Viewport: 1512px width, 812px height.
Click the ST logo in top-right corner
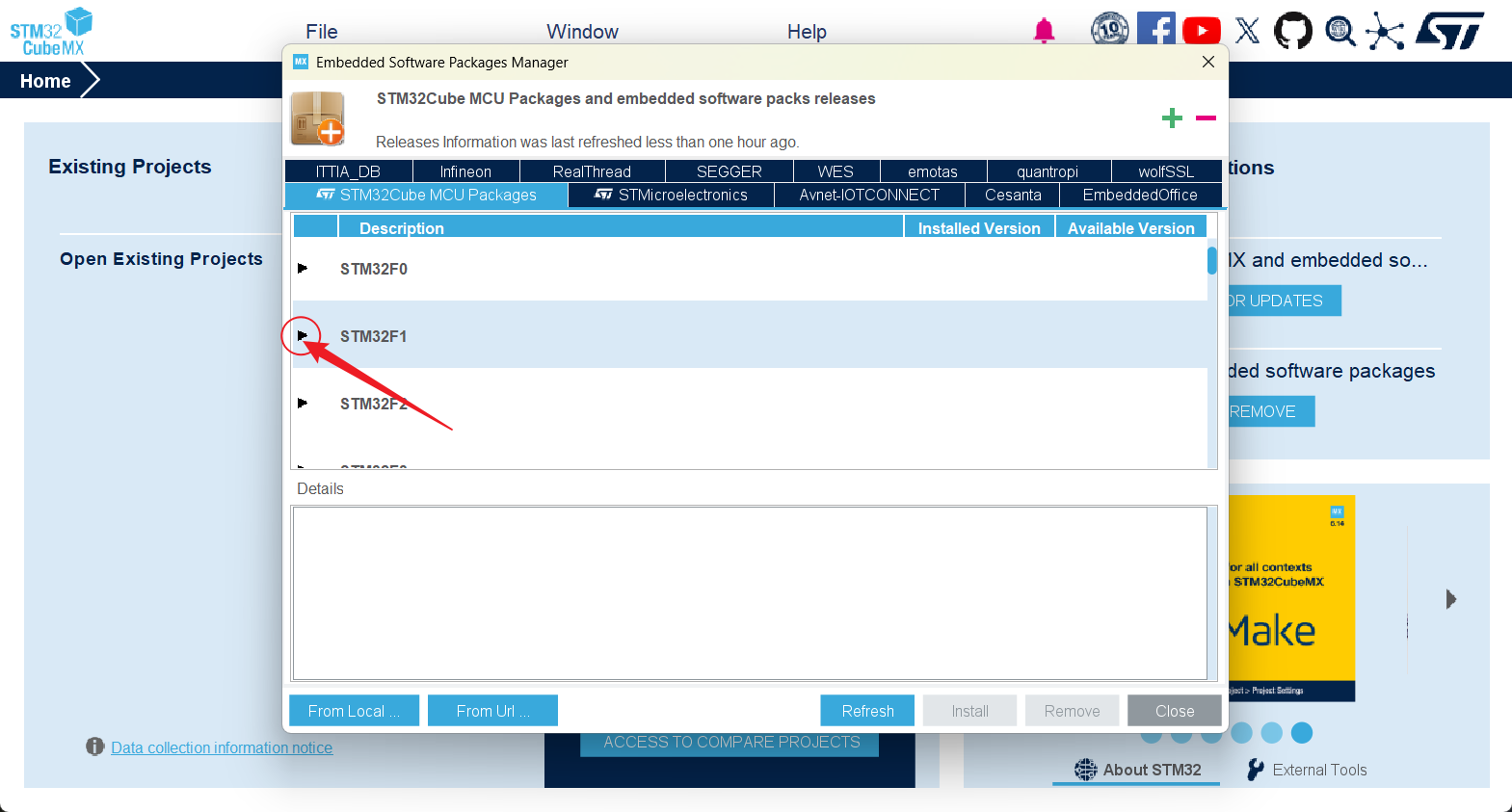pos(1450,31)
